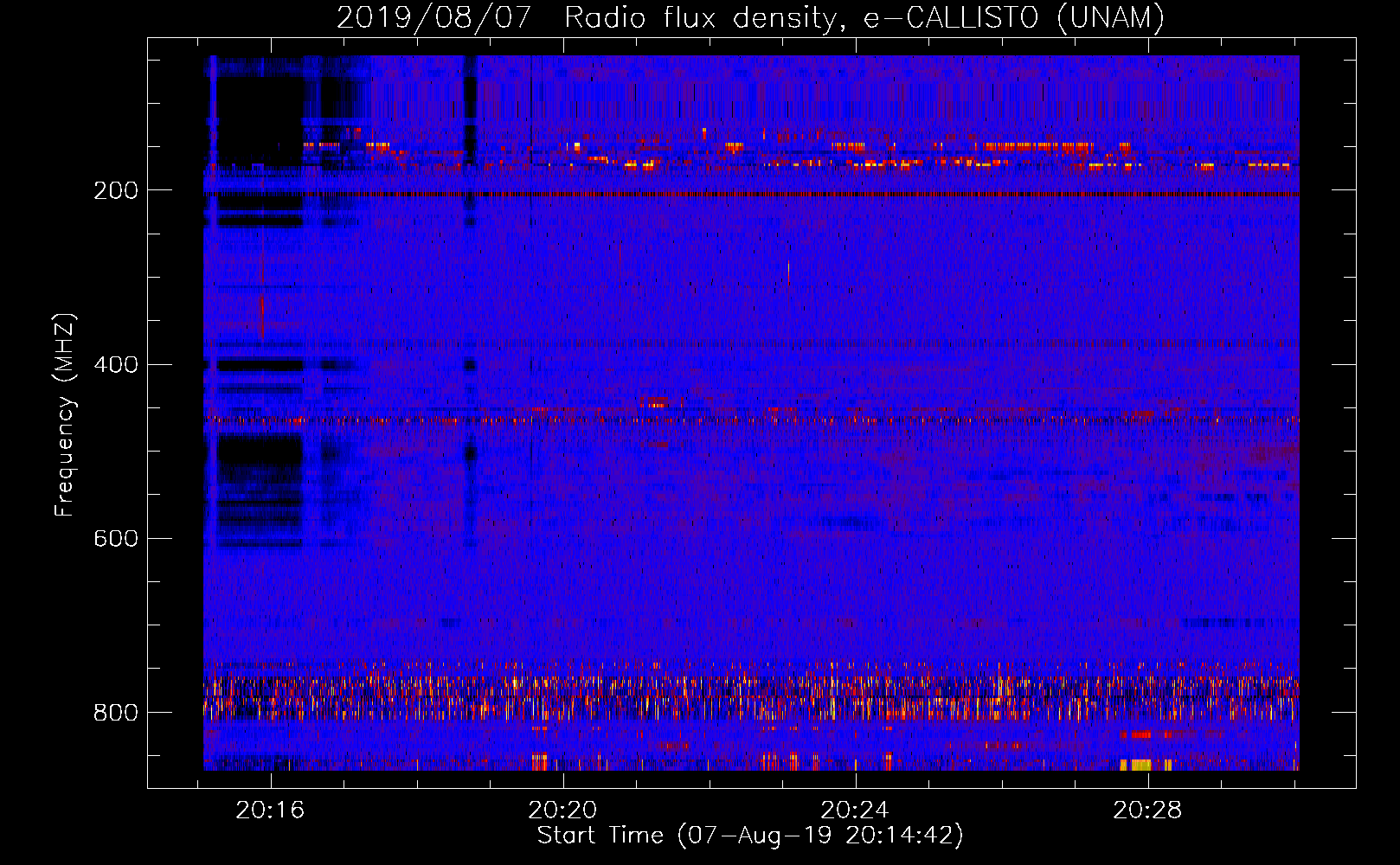1400x865 pixels.
Task: Select the 600 frequency tick label
Action: click(115, 539)
